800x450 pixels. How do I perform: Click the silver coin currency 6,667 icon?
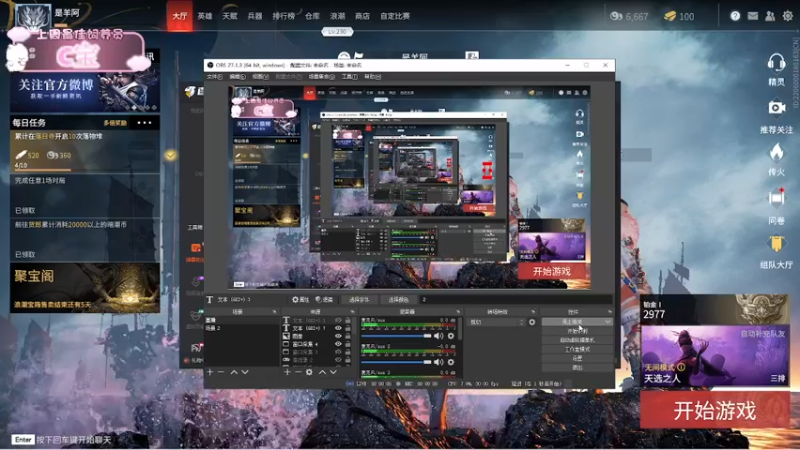pyautogui.click(x=616, y=16)
